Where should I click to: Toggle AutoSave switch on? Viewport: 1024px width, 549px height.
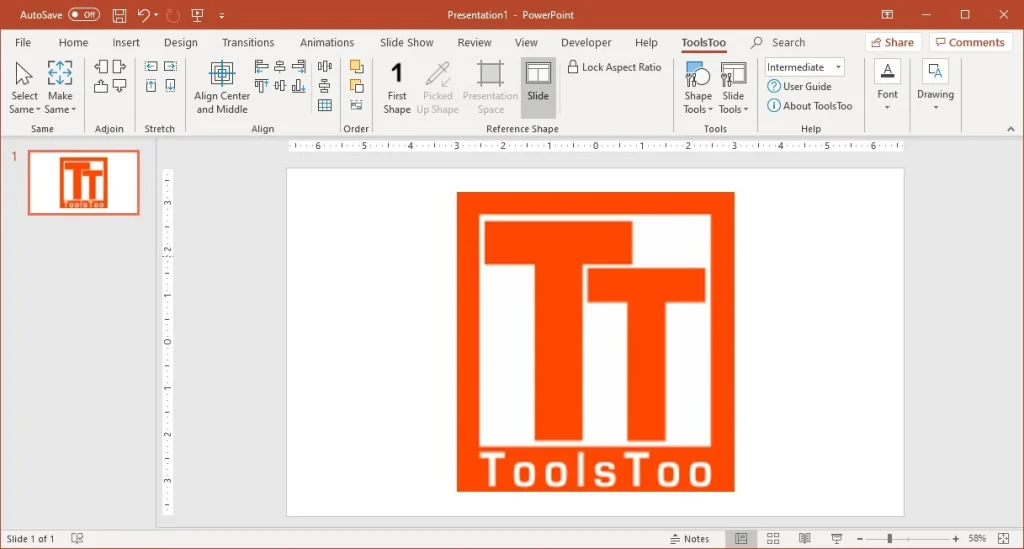point(84,15)
